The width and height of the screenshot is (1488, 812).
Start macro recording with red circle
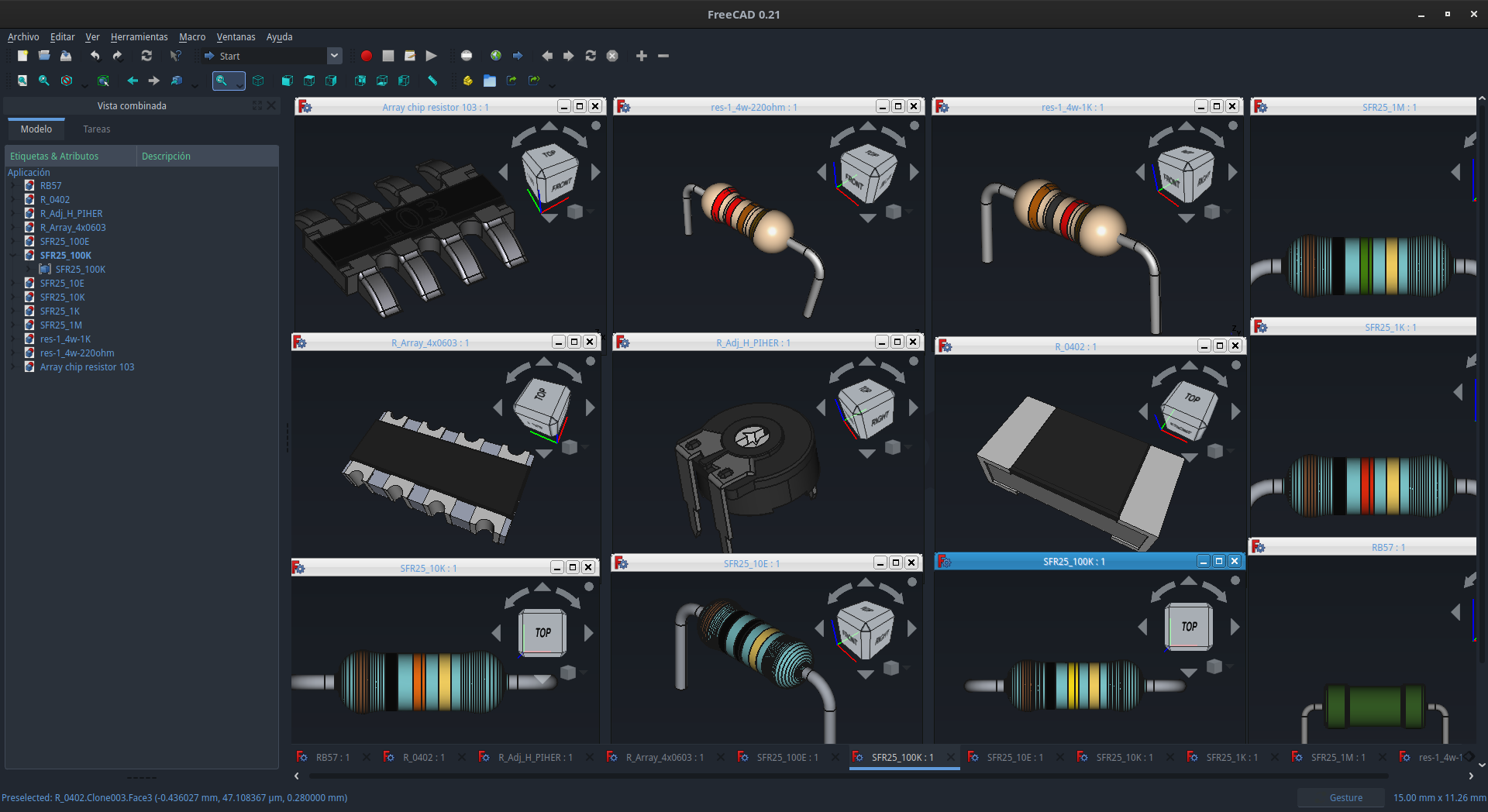(367, 56)
